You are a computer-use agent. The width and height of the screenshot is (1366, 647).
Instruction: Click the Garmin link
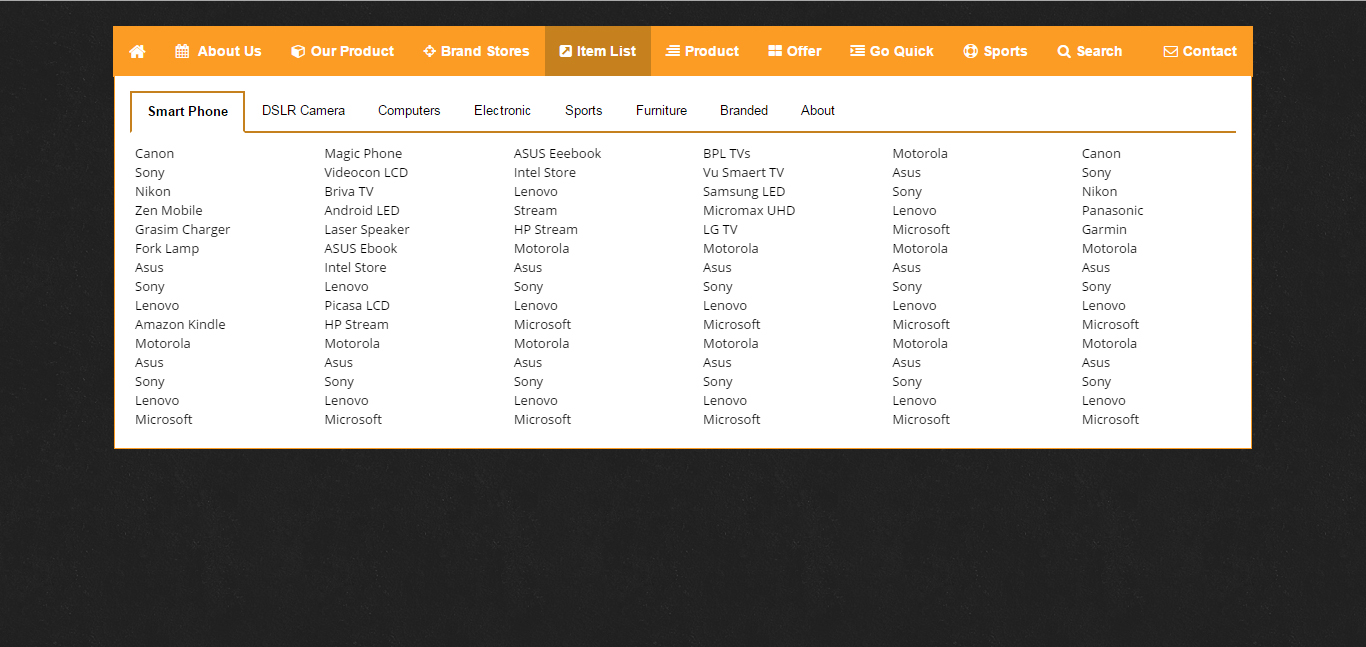1104,229
